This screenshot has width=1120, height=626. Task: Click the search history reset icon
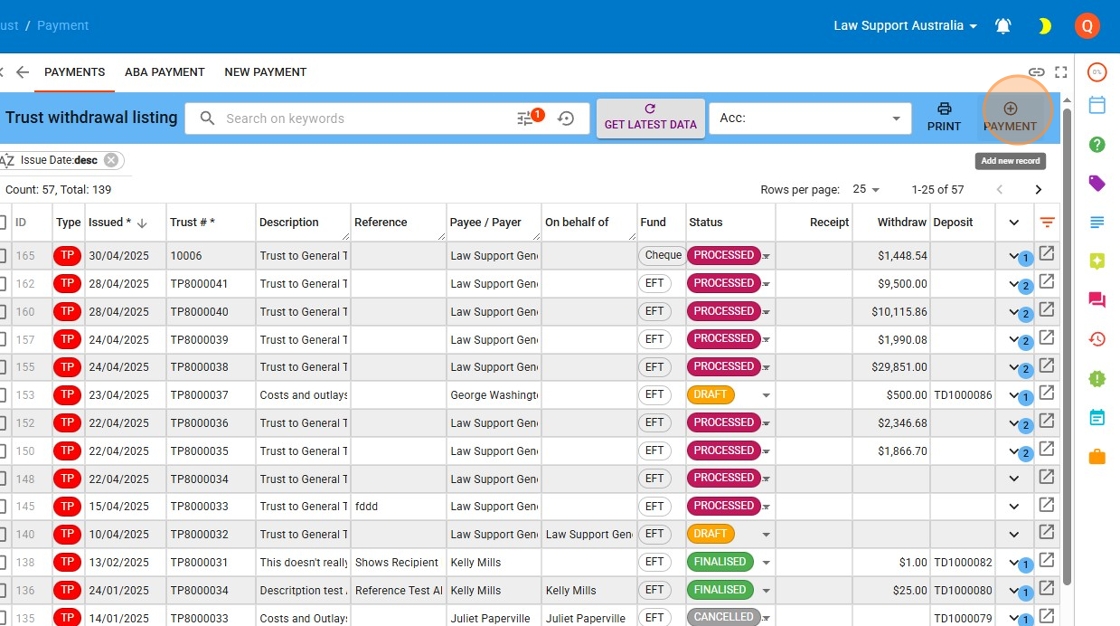click(x=566, y=118)
